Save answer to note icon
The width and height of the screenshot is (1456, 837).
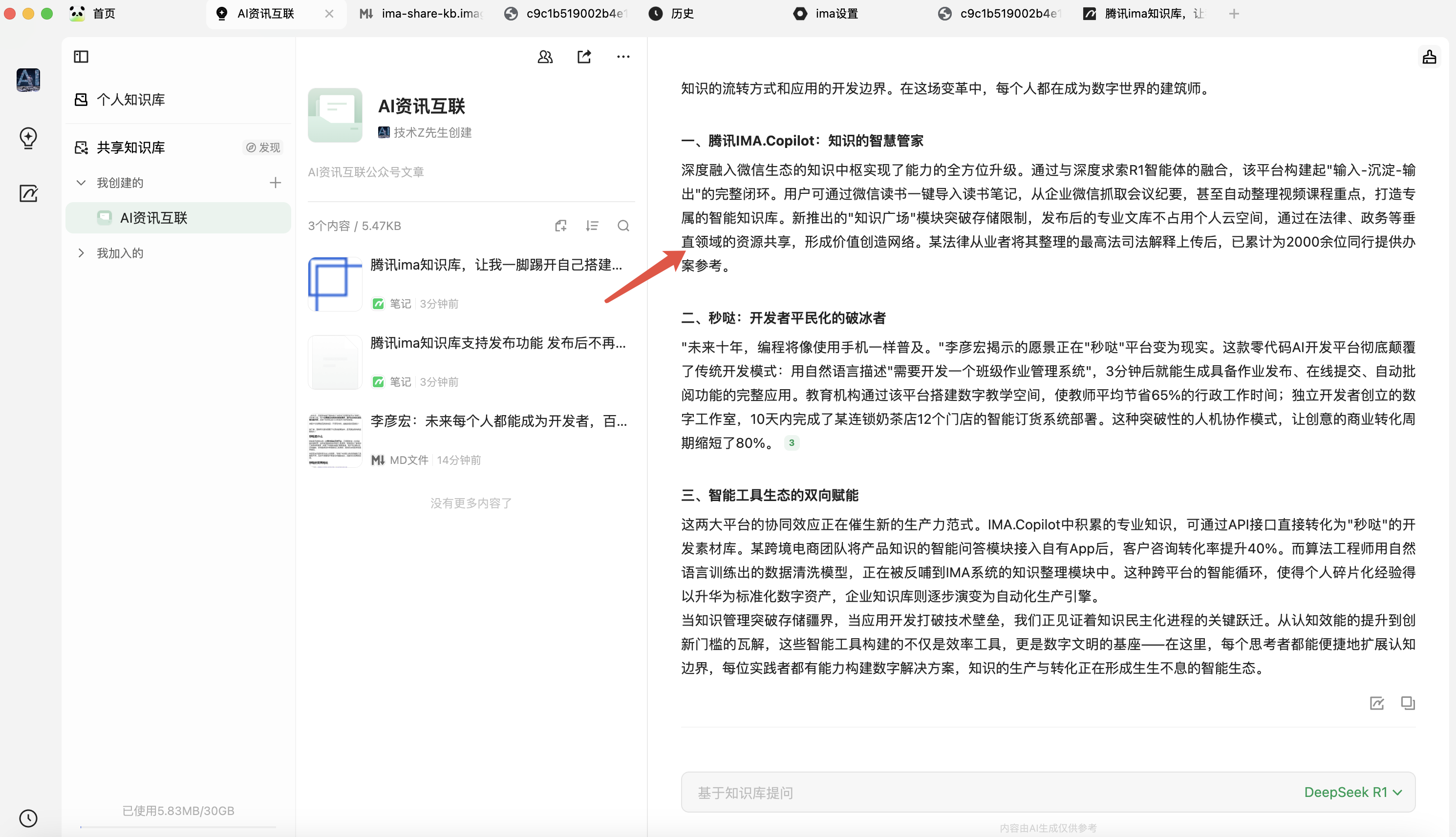coord(1377,703)
